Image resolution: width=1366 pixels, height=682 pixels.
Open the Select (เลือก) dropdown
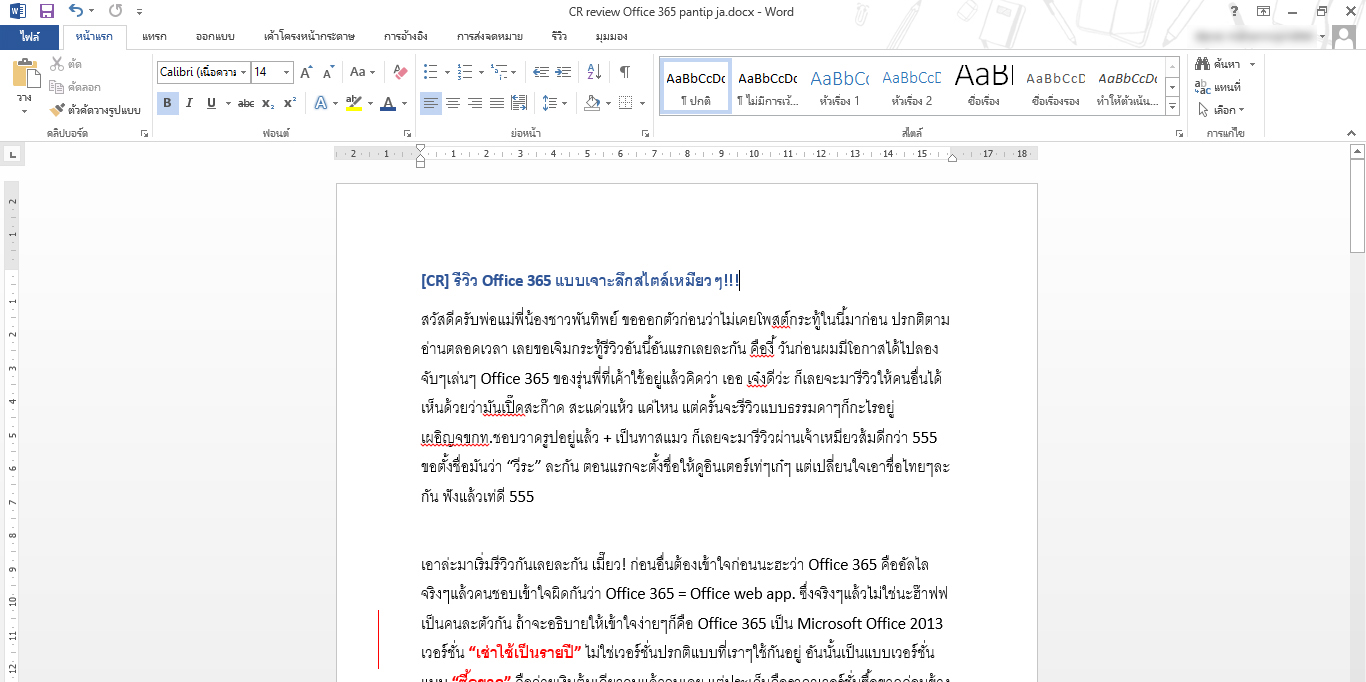click(1220, 110)
